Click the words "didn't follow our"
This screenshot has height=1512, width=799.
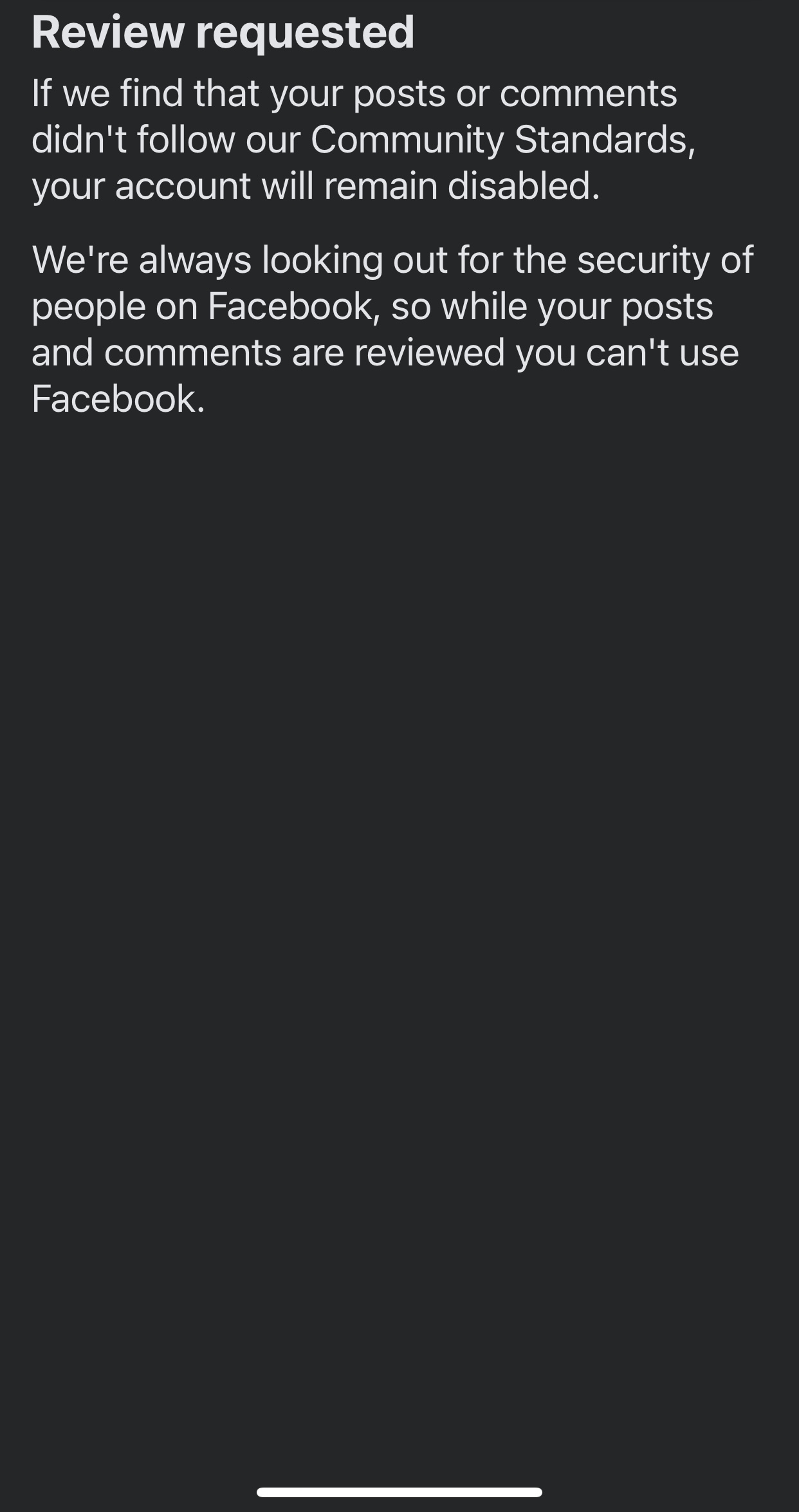(165, 140)
